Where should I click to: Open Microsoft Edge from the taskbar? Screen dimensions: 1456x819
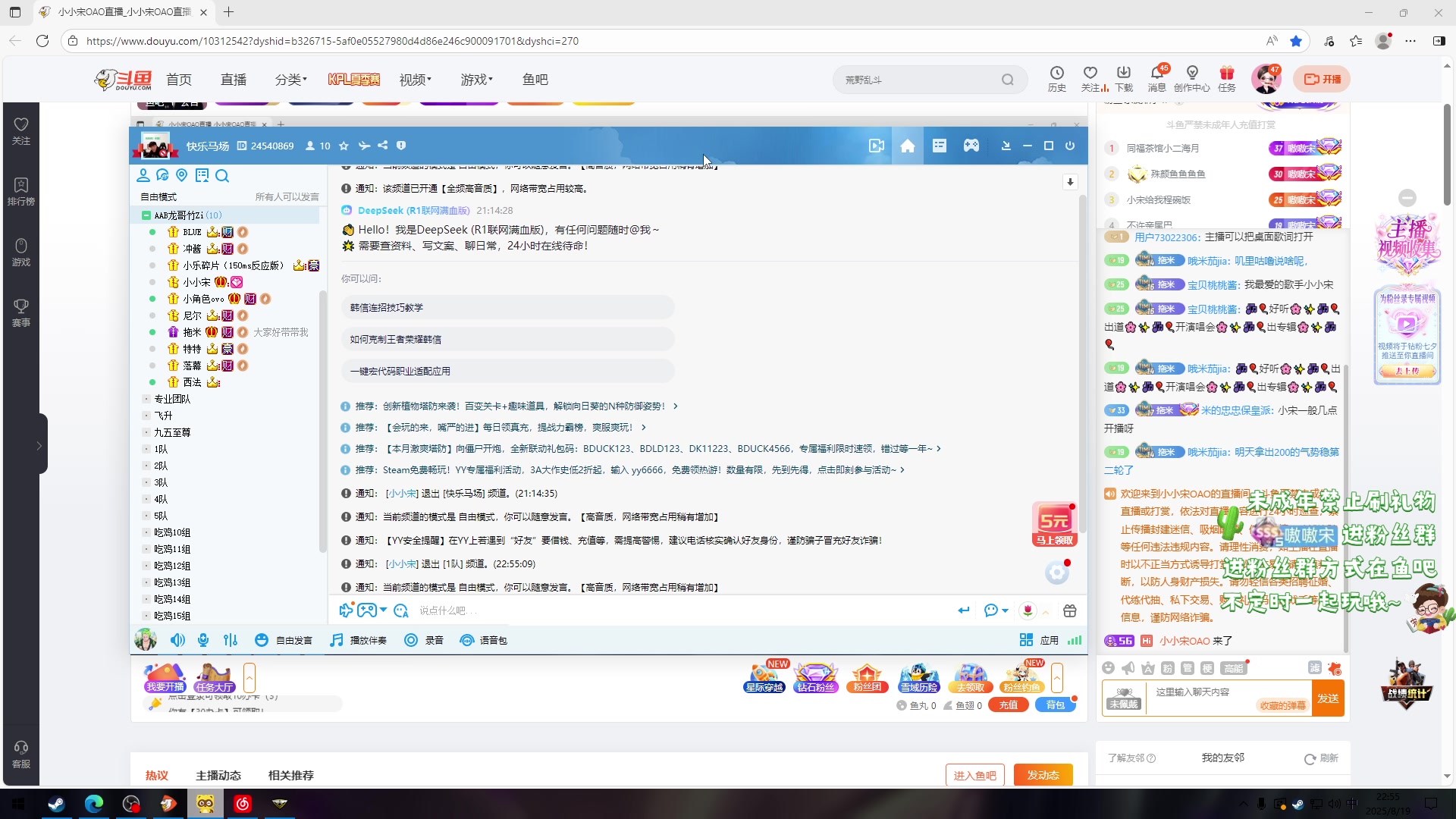94,804
